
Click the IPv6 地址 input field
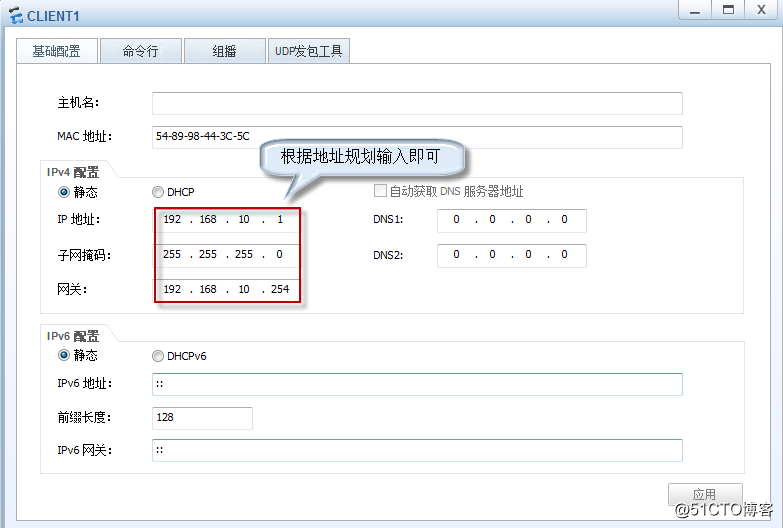[x=417, y=384]
